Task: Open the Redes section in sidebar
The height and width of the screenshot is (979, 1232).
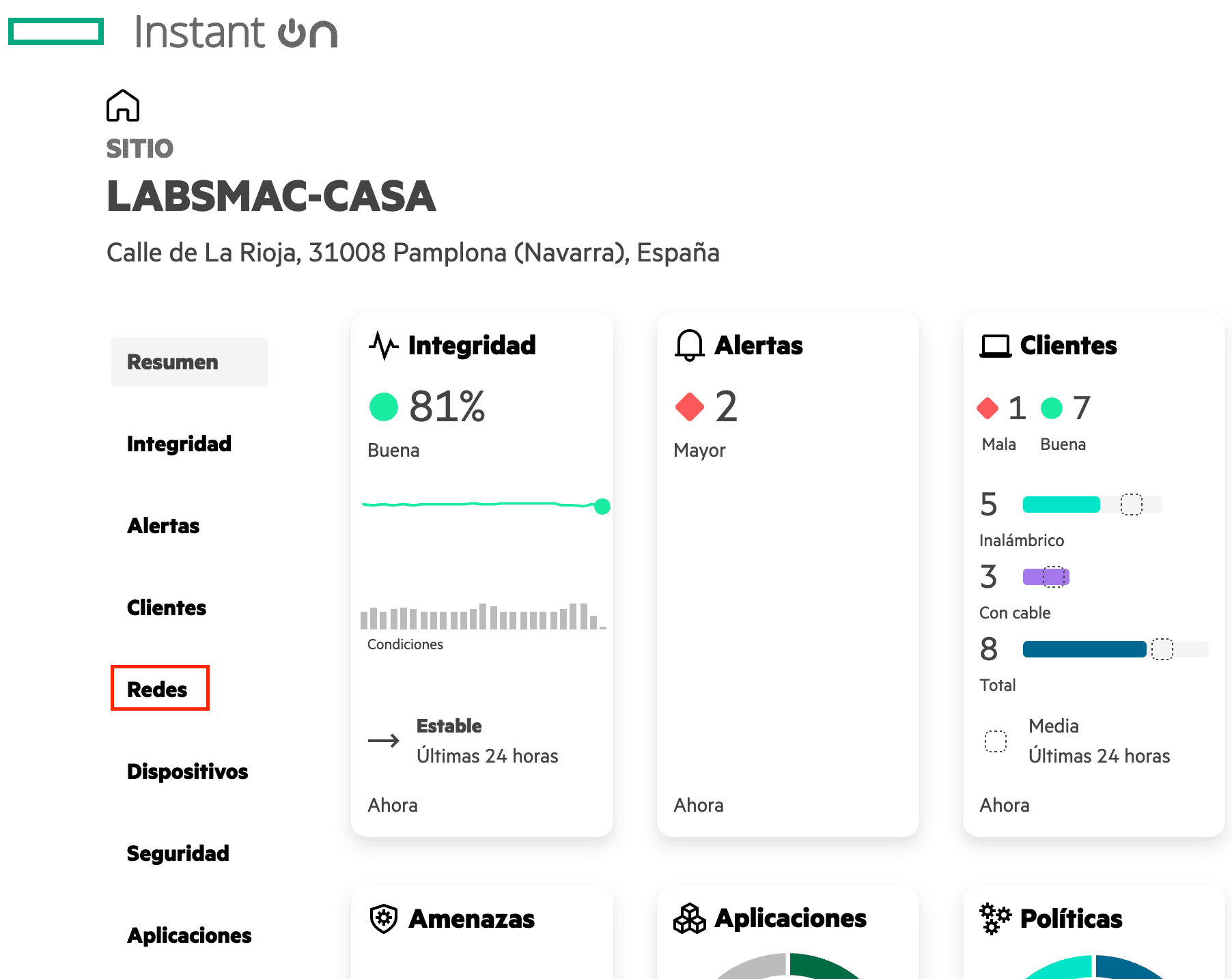Action: 158,690
